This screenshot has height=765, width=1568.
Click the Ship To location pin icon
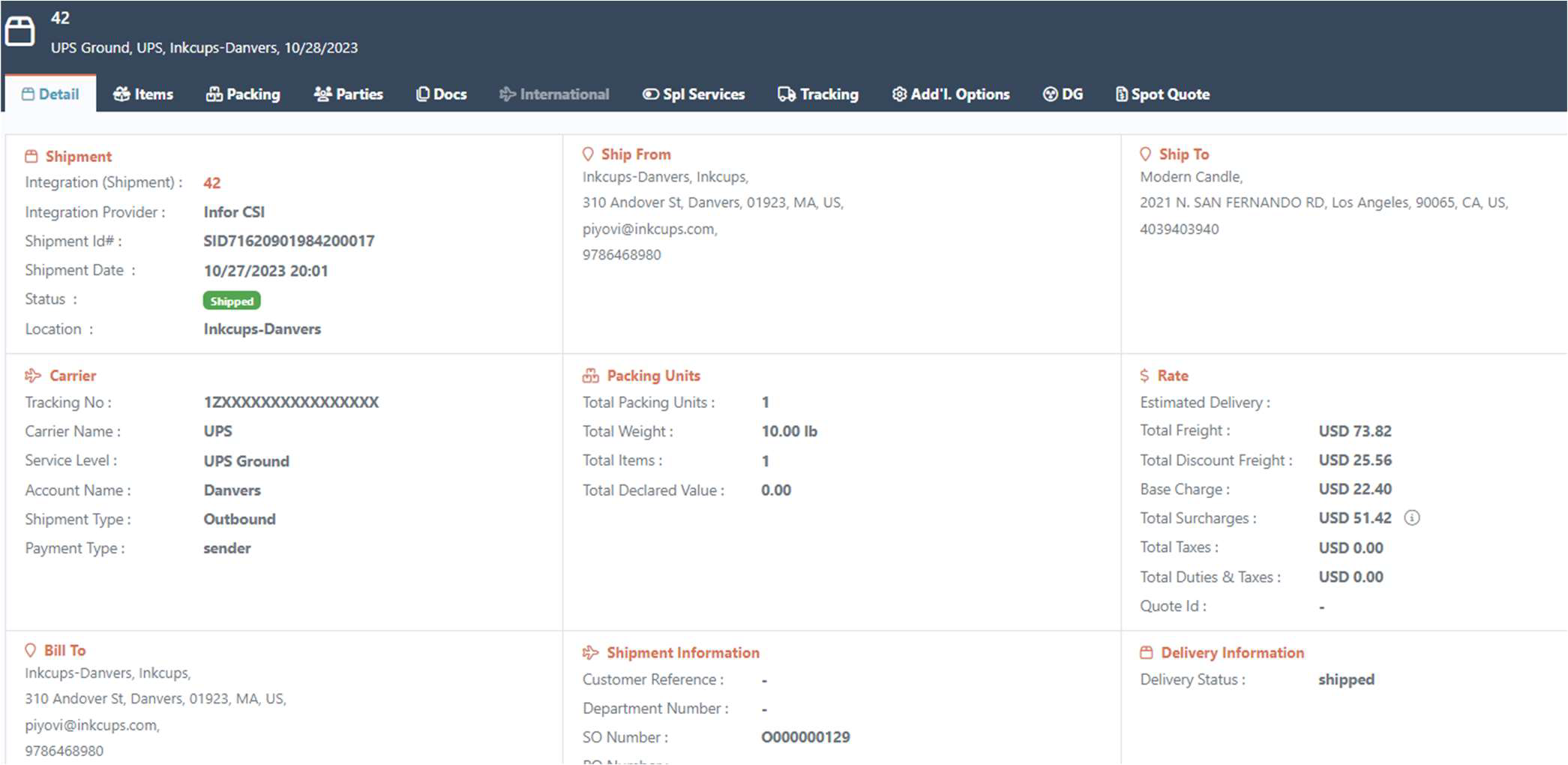(x=1145, y=154)
